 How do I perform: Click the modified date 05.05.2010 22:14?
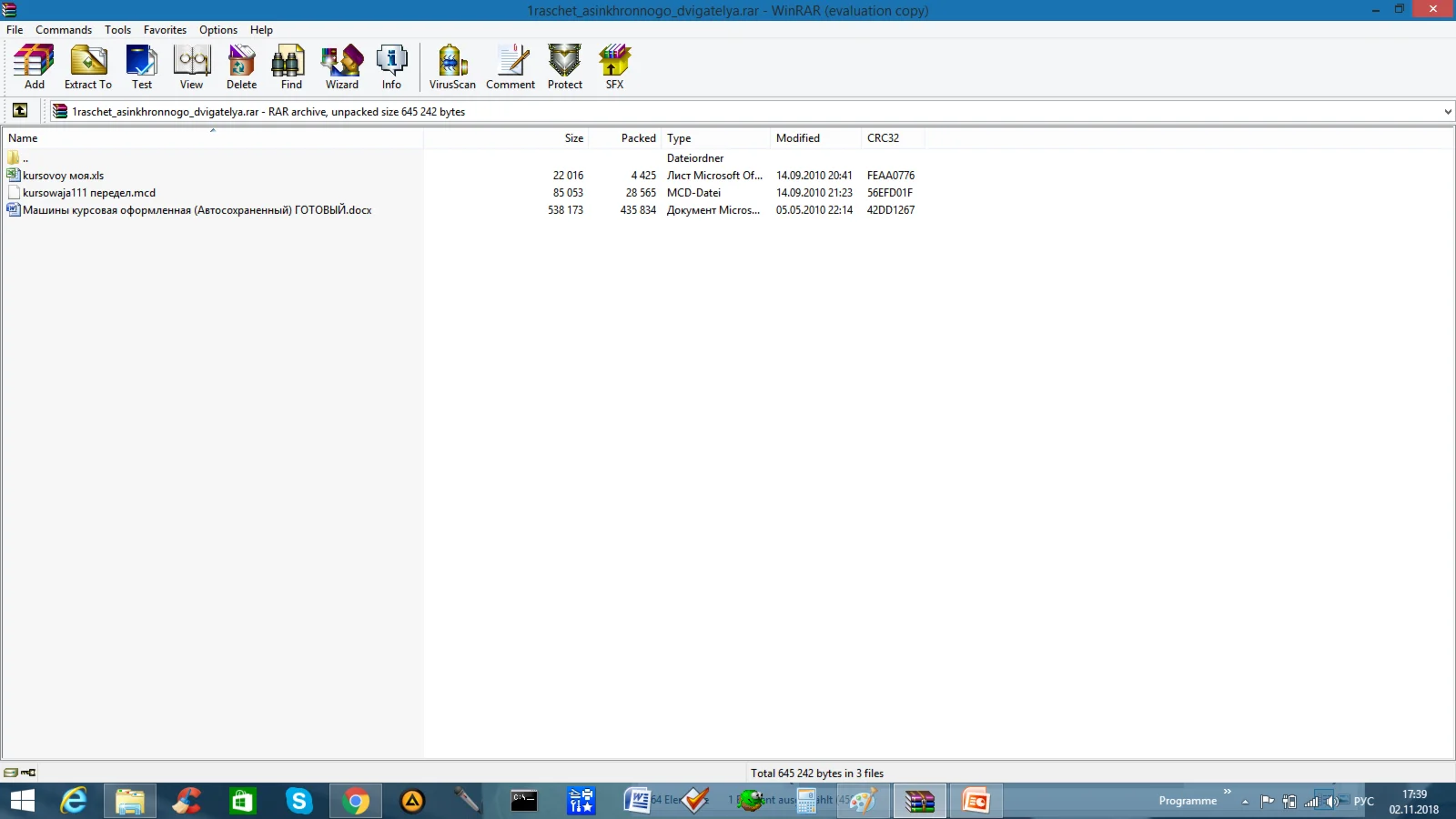[x=814, y=210]
